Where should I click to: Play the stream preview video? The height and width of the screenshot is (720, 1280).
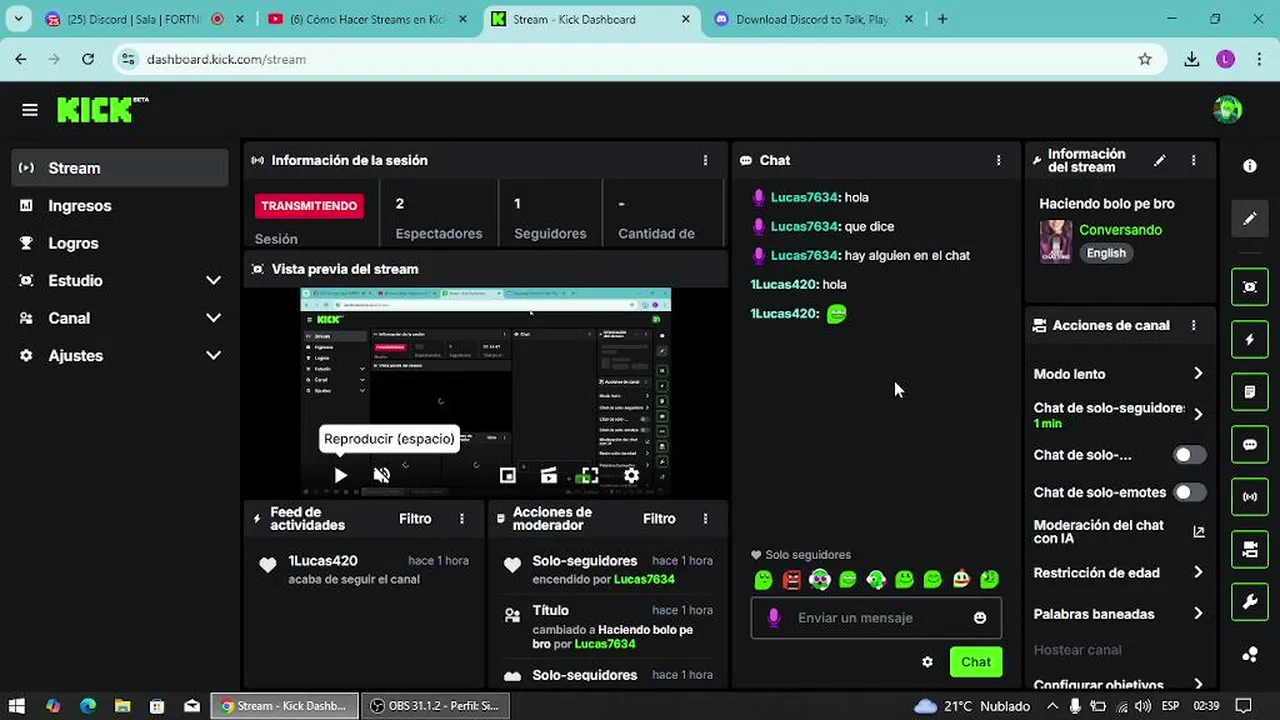click(x=340, y=476)
